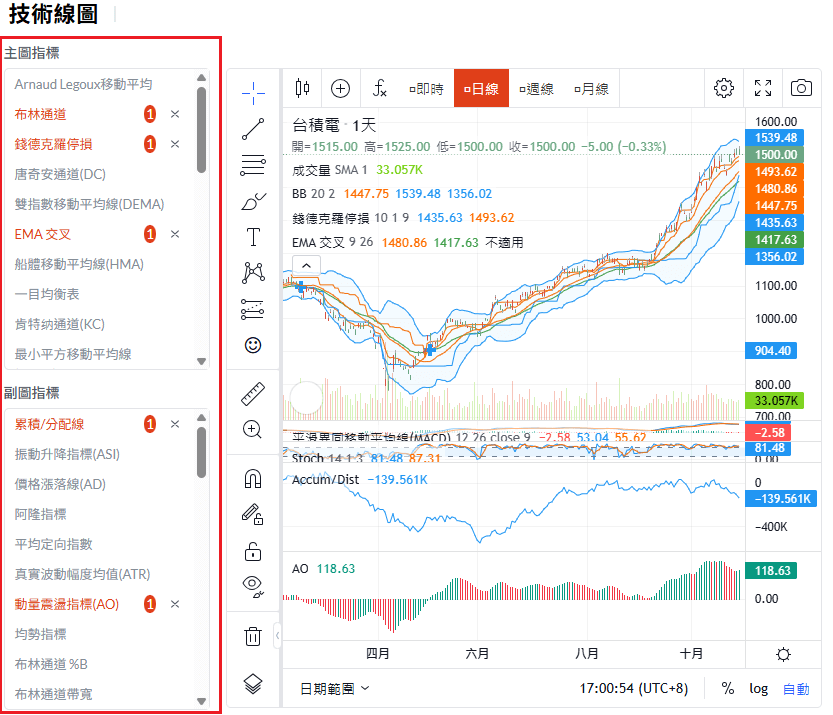Open chart settings via the gear icon

[x=723, y=89]
